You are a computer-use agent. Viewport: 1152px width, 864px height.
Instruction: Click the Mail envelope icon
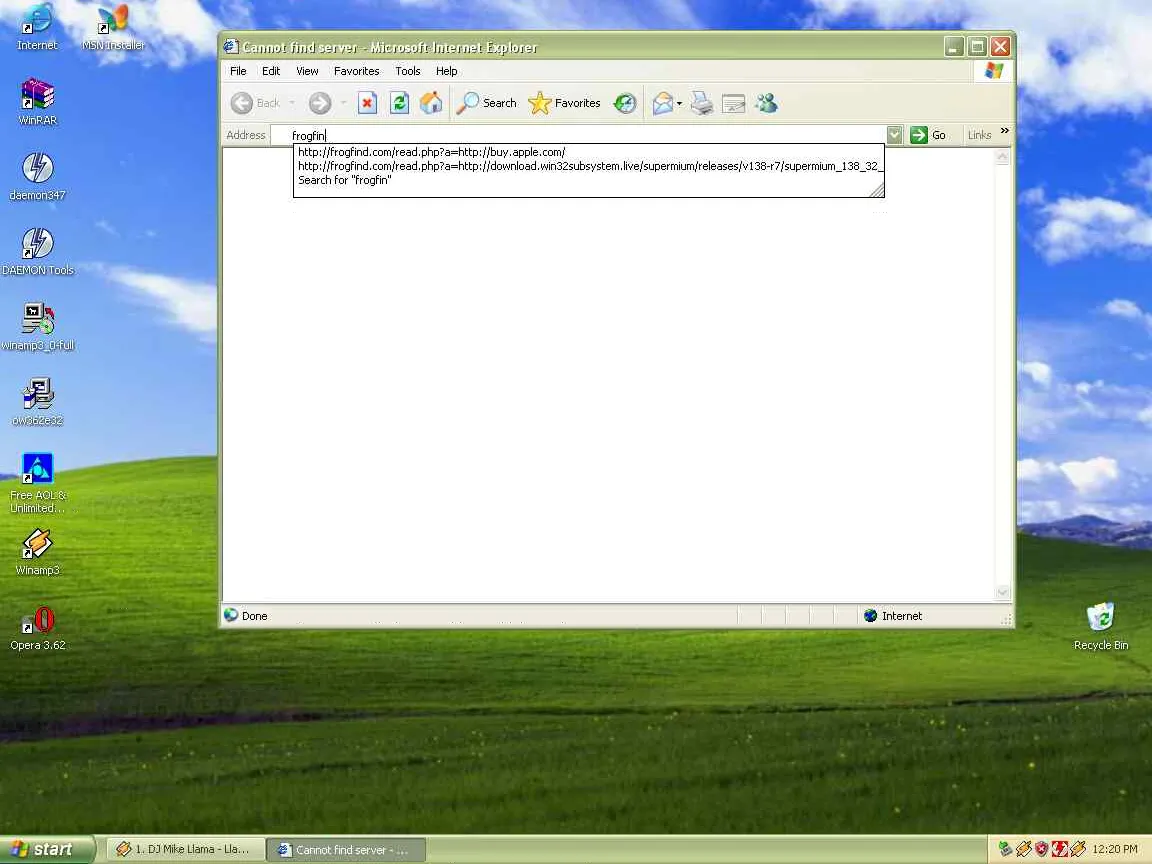[x=663, y=103]
